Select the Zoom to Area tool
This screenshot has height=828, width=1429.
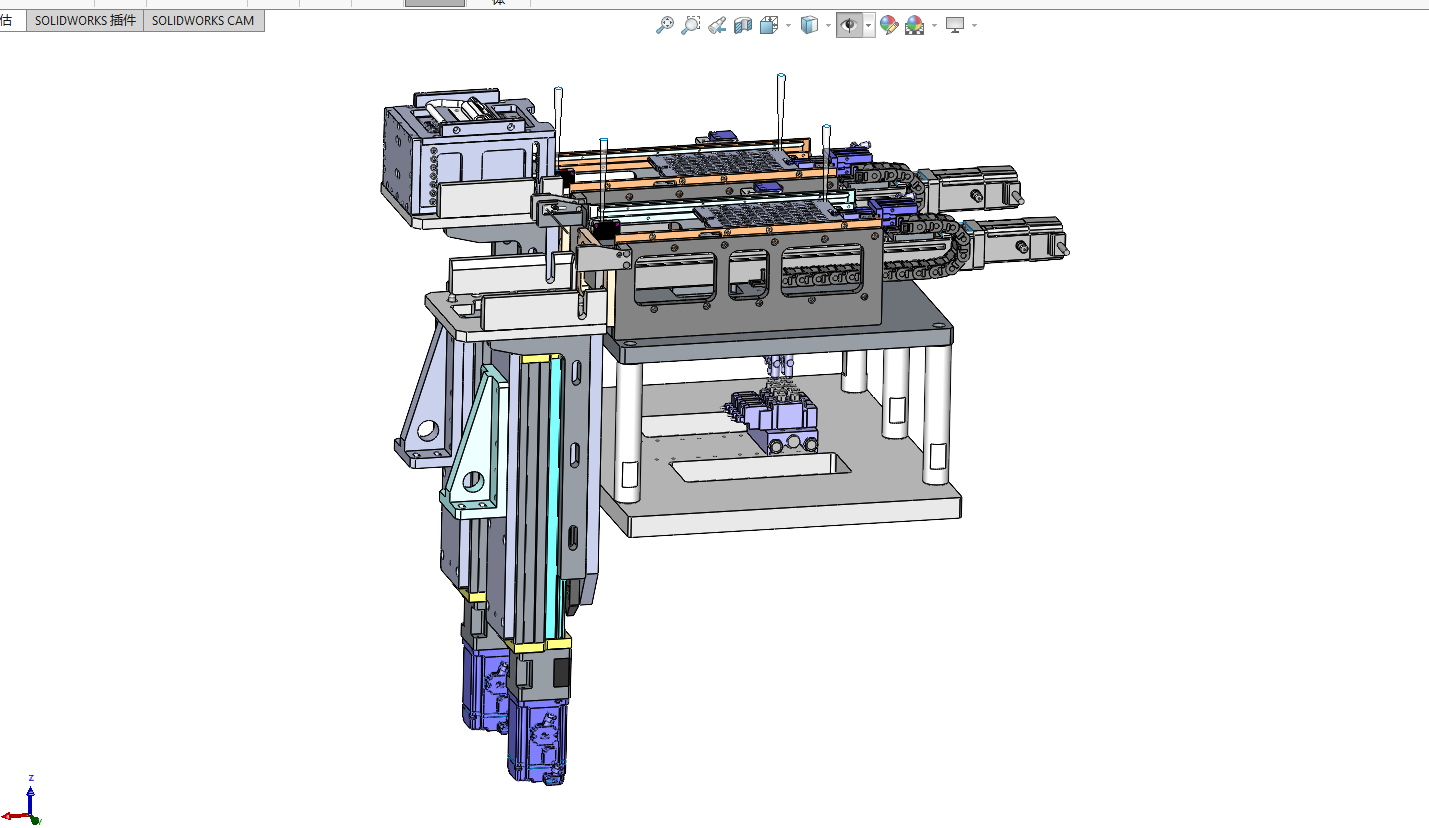[x=690, y=26]
